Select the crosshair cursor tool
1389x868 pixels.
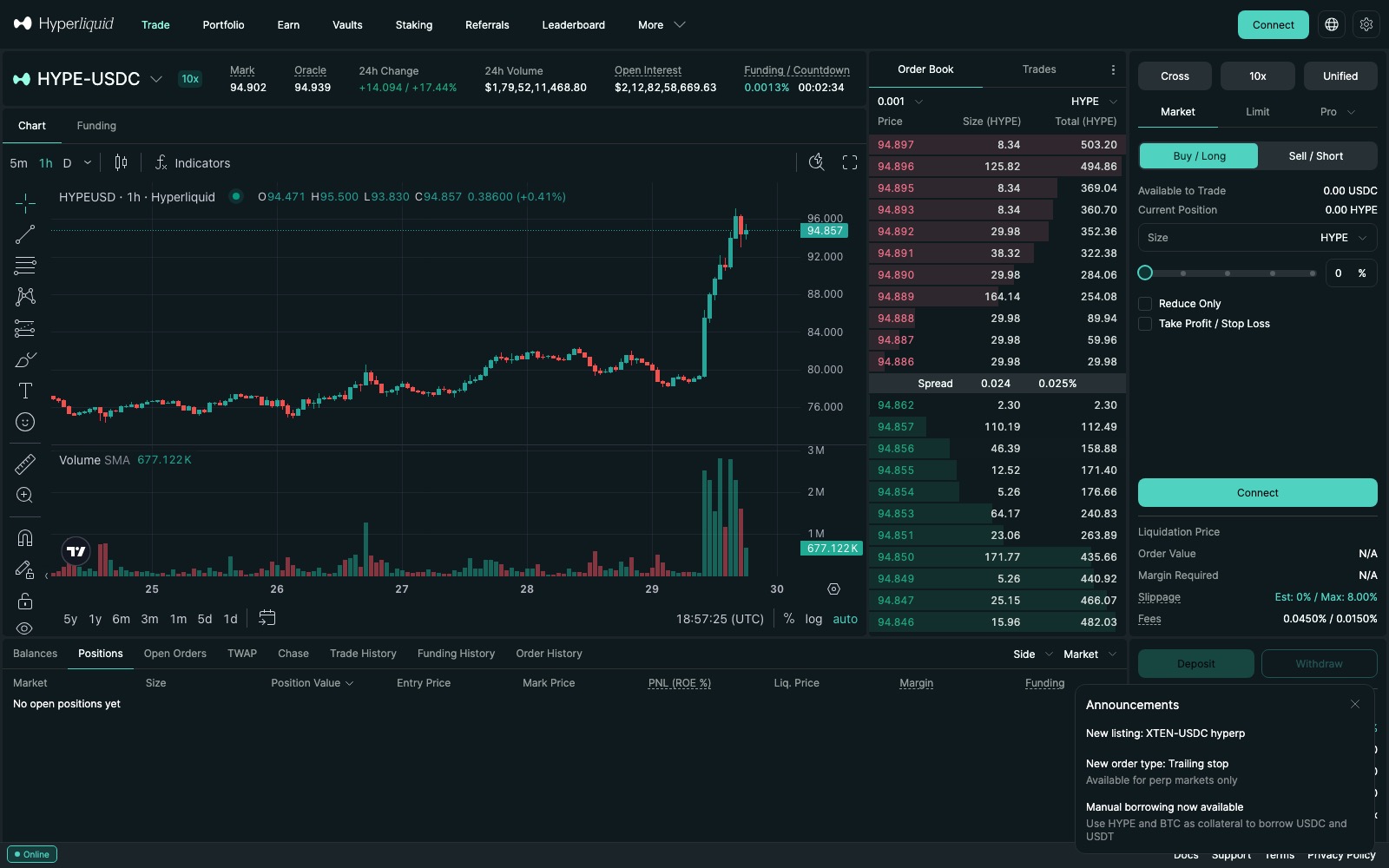[25, 203]
